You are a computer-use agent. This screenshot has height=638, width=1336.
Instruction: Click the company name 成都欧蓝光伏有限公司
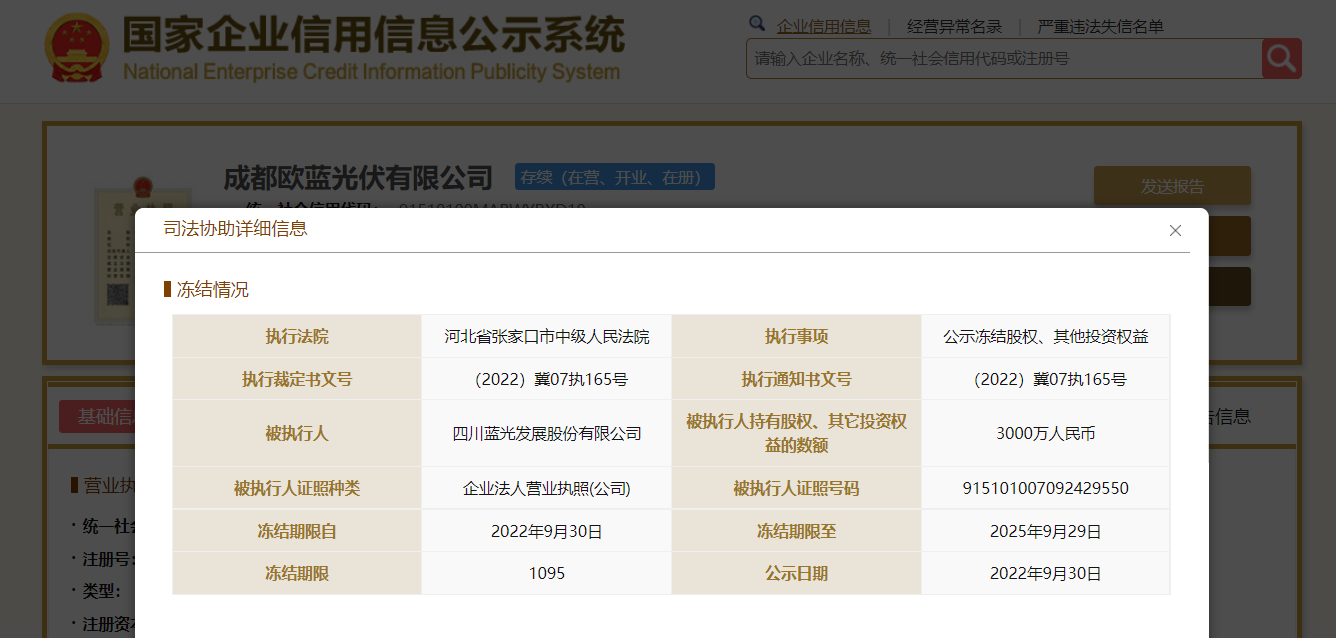coord(358,178)
